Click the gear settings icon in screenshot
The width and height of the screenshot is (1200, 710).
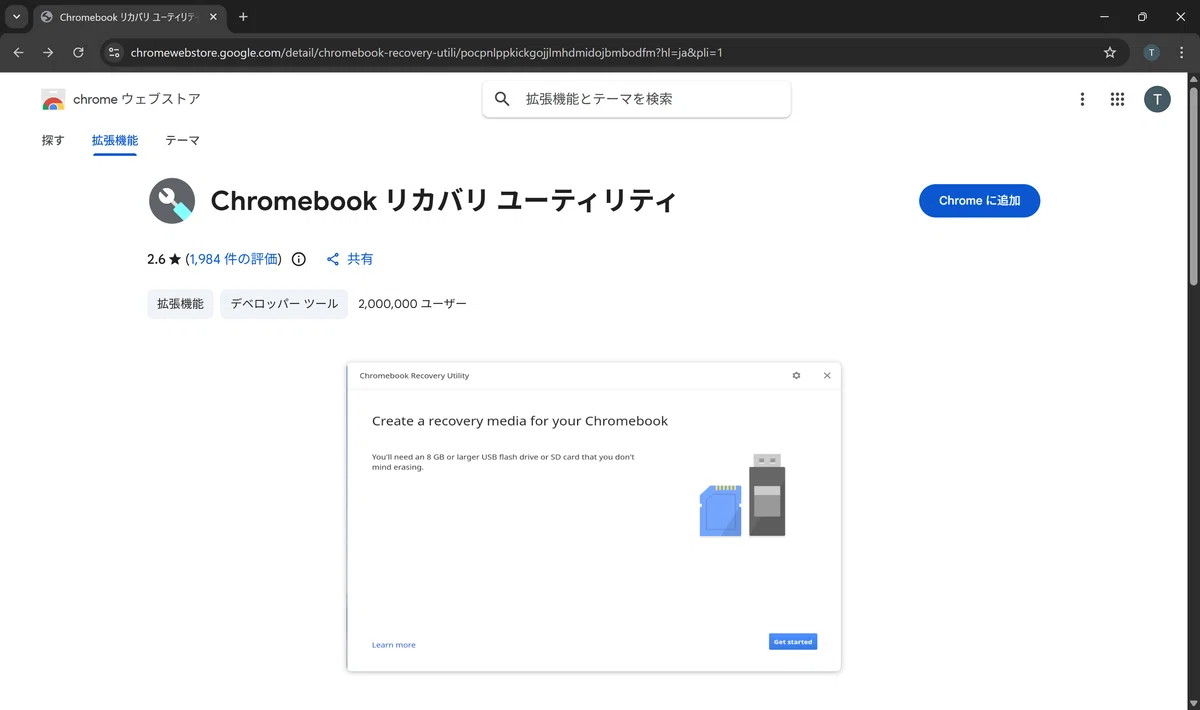pos(796,375)
